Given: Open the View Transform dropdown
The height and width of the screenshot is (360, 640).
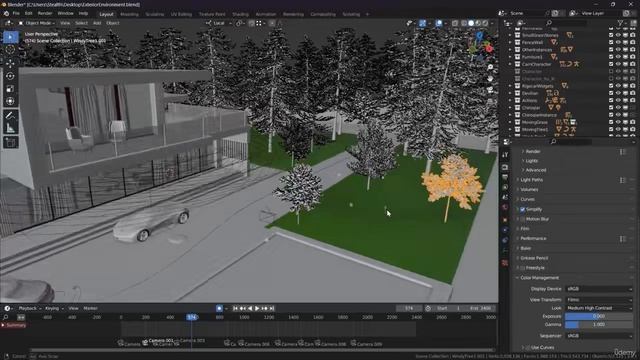Looking at the screenshot, I should click(599, 300).
